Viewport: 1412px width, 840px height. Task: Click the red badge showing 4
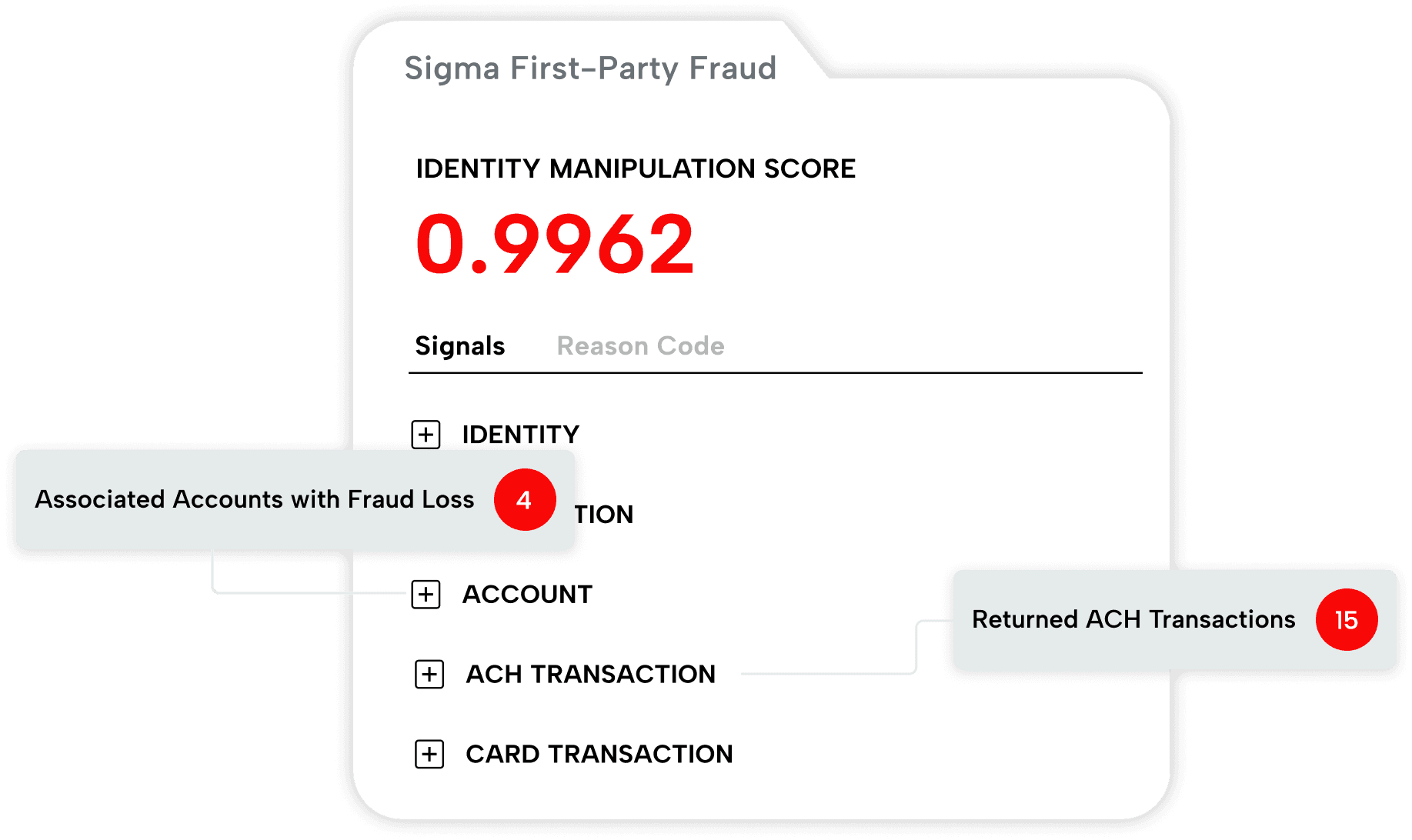(x=526, y=499)
